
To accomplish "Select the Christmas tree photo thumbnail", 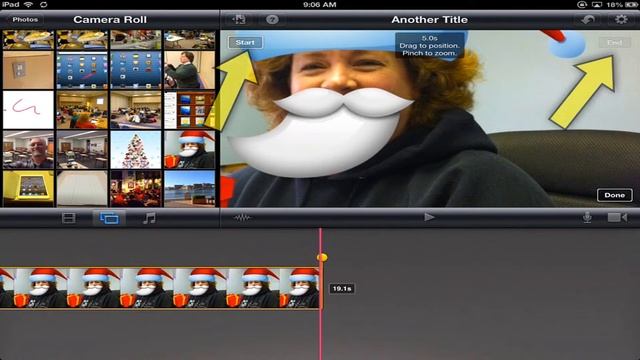I will click(x=136, y=149).
